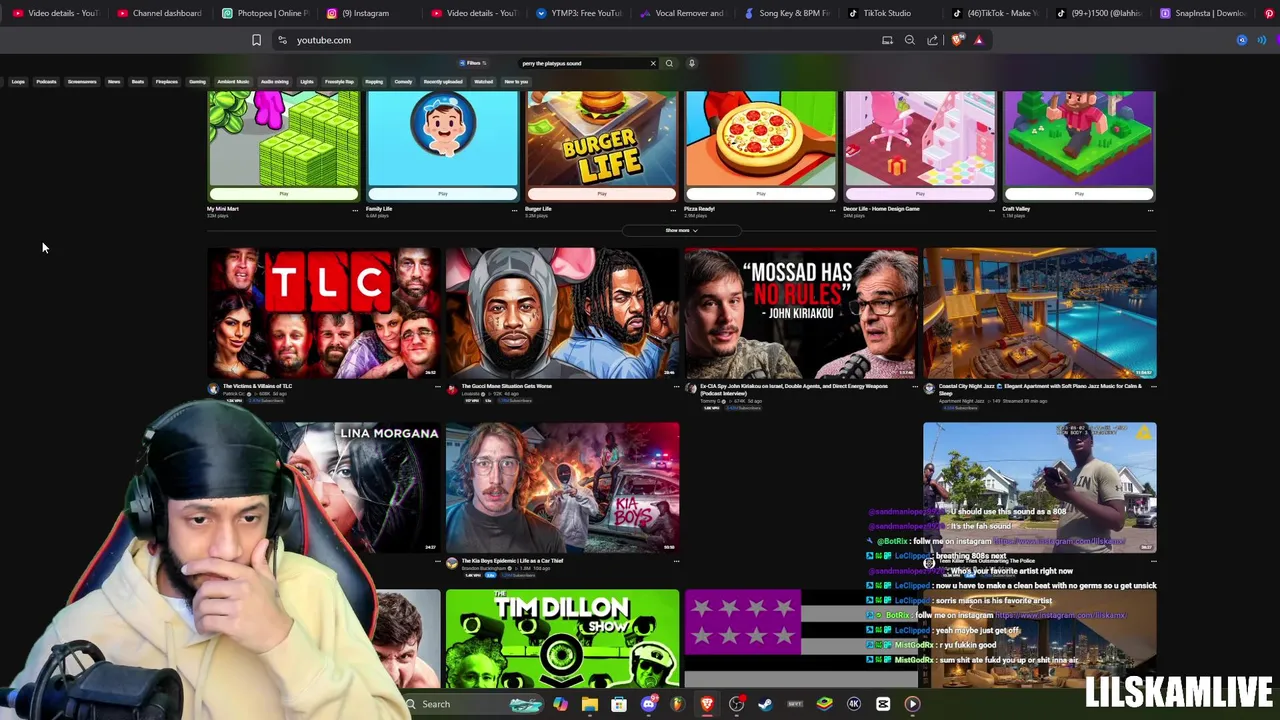Viewport: 1280px width, 720px height.
Task: Open the Burger Life game thumbnail
Action: [601, 139]
